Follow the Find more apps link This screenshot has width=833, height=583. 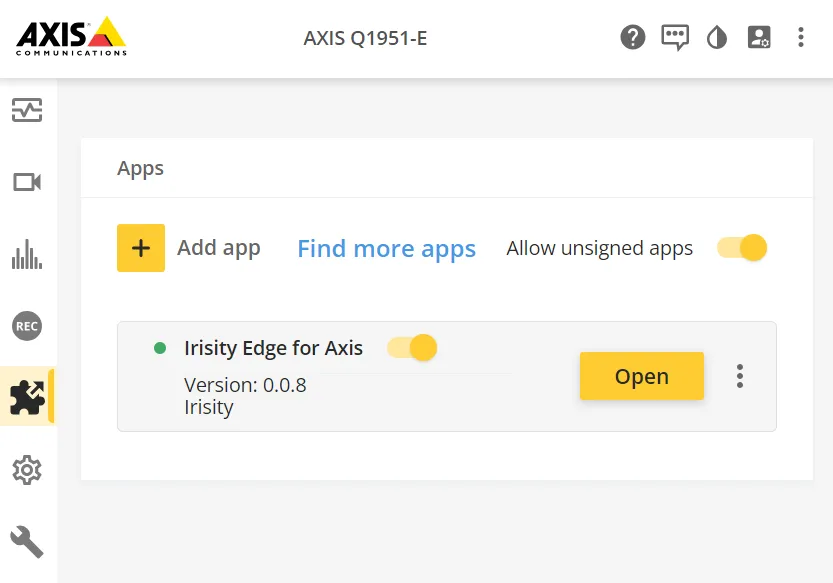point(386,249)
